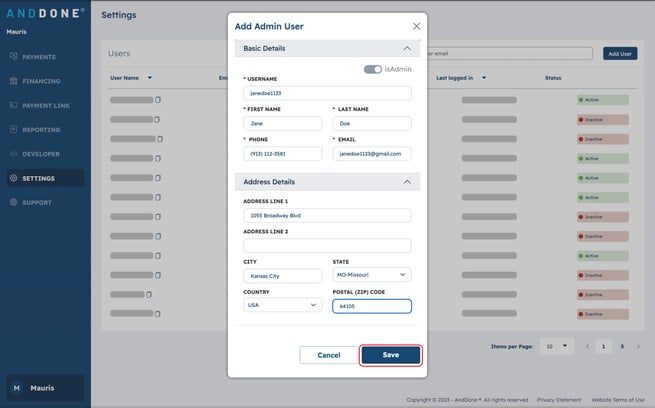Click the Settings gear icon in sidebar

point(13,178)
